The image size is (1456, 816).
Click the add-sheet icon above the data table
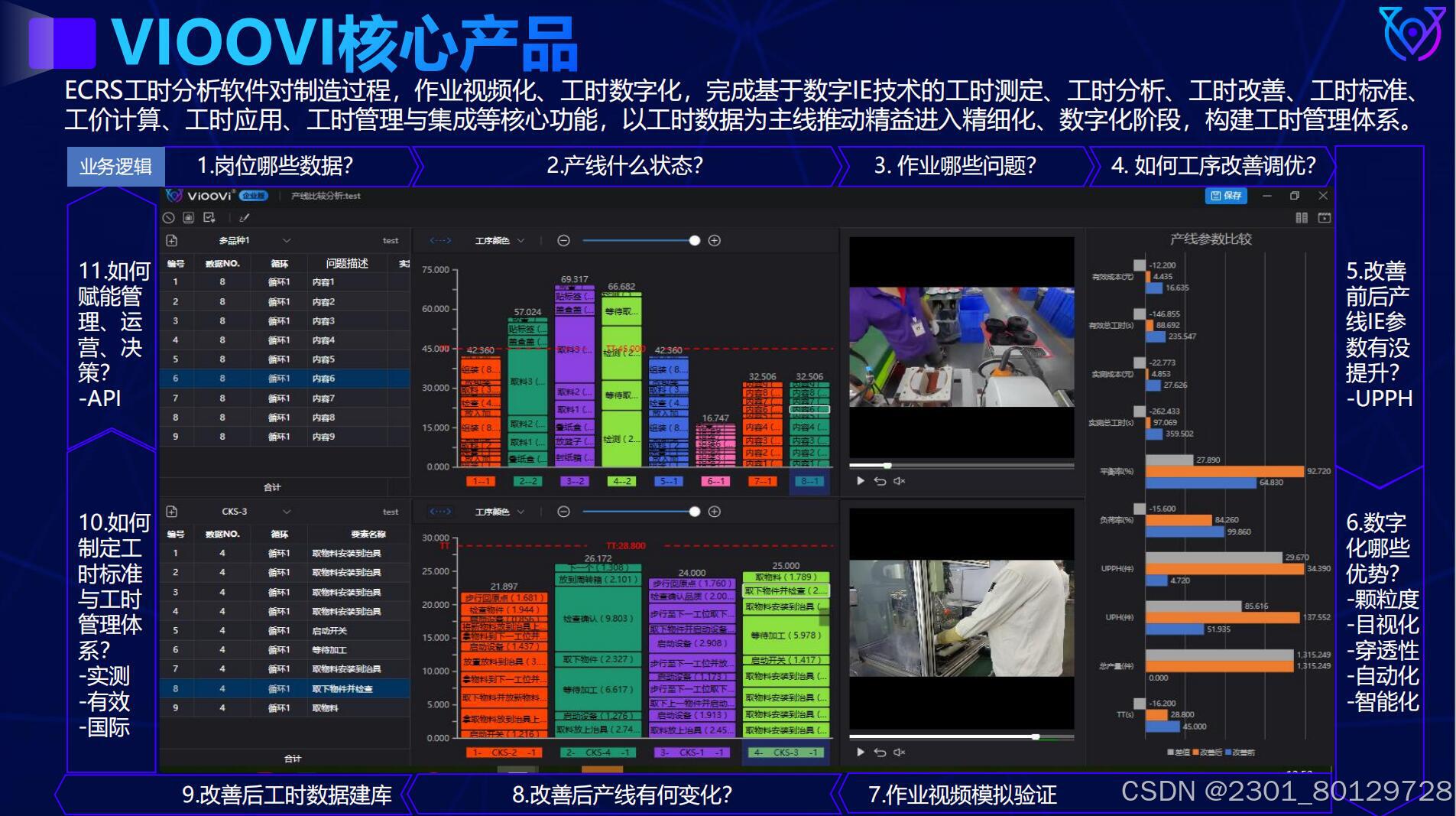[x=172, y=240]
